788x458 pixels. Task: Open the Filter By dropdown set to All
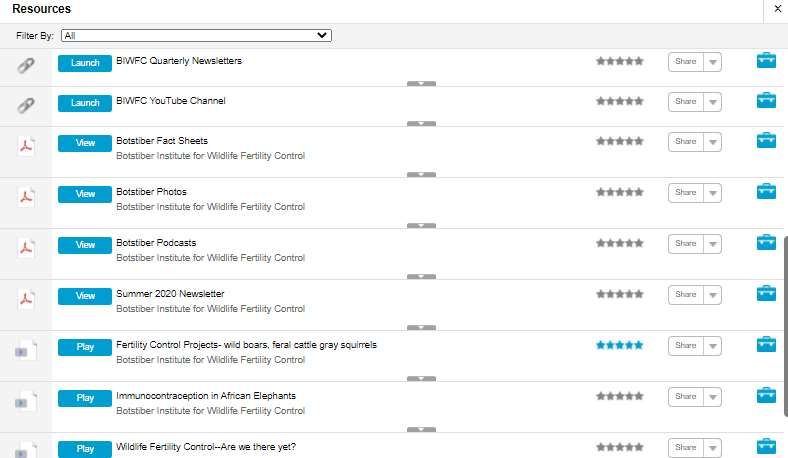click(x=196, y=35)
